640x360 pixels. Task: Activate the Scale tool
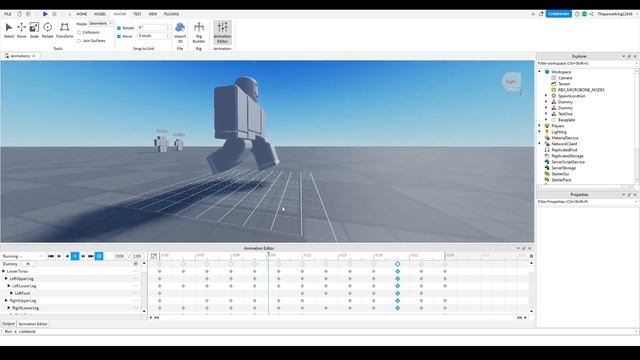click(34, 30)
